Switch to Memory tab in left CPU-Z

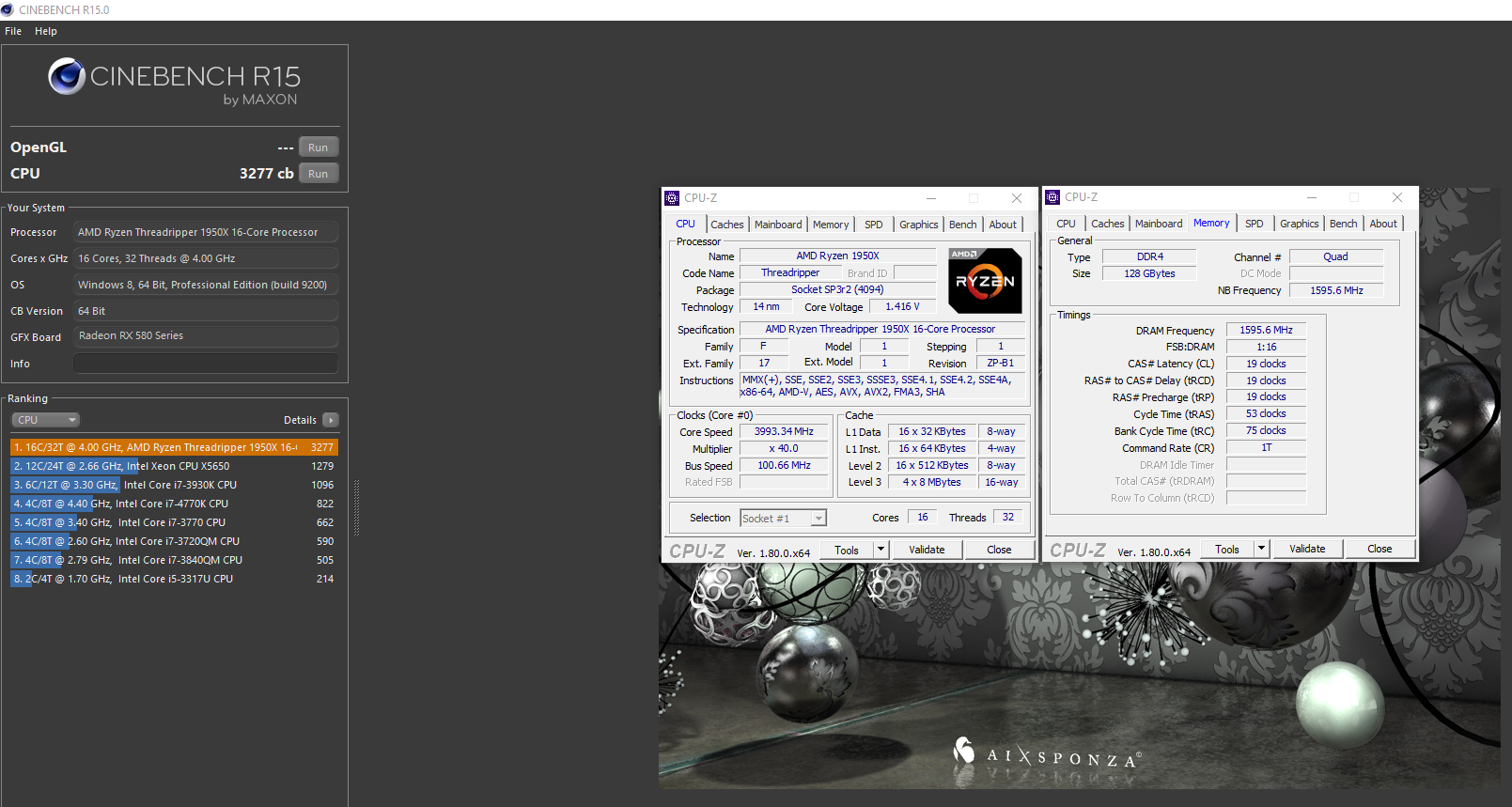click(x=831, y=225)
